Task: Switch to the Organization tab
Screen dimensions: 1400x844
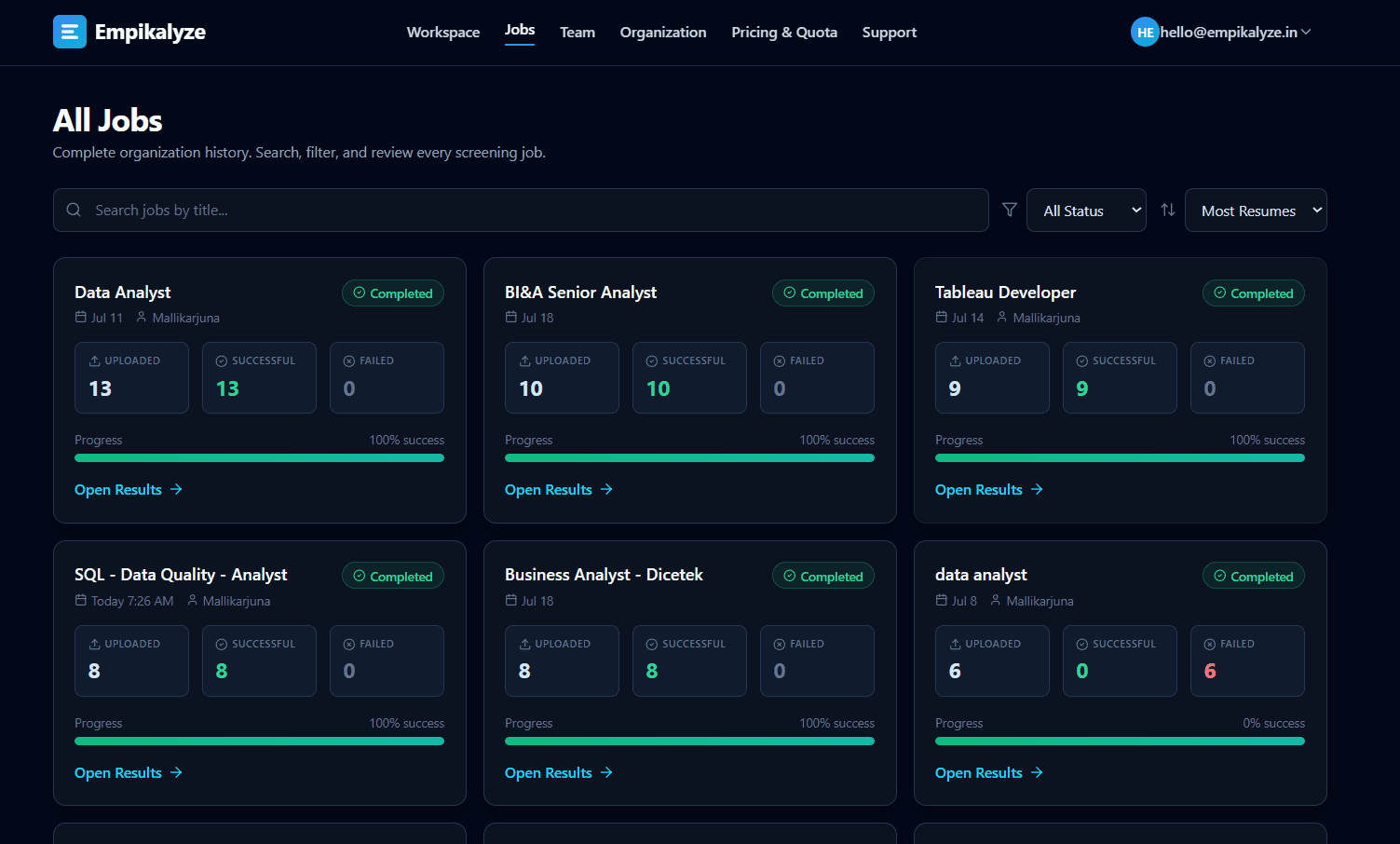Action: (663, 33)
